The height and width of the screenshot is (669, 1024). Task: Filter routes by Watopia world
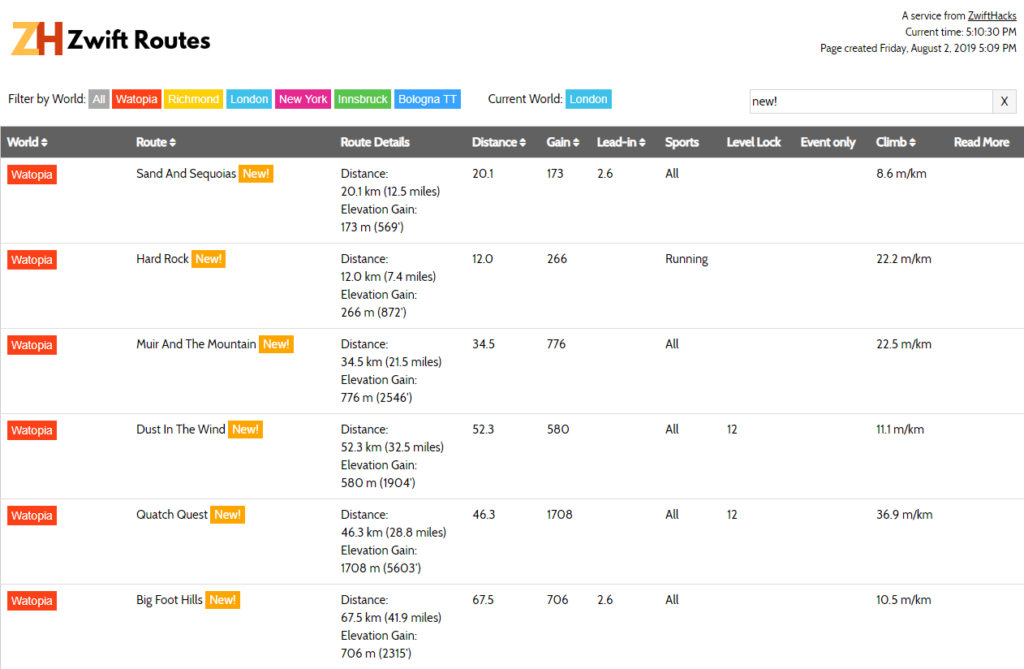(136, 99)
